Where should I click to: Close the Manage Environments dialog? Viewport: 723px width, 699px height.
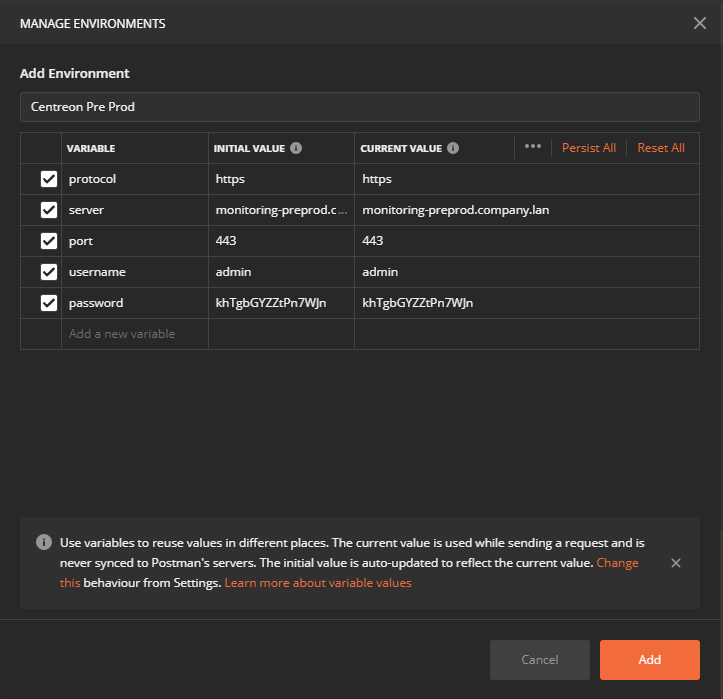point(699,23)
